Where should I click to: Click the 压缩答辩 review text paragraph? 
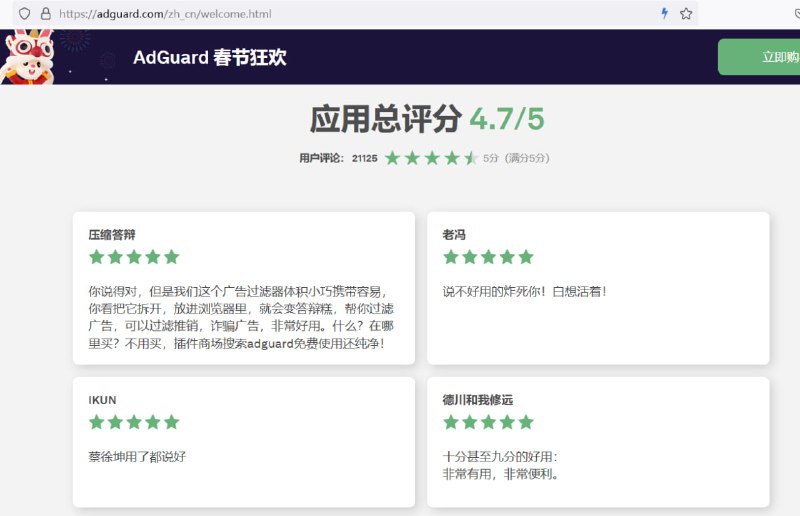point(241,317)
